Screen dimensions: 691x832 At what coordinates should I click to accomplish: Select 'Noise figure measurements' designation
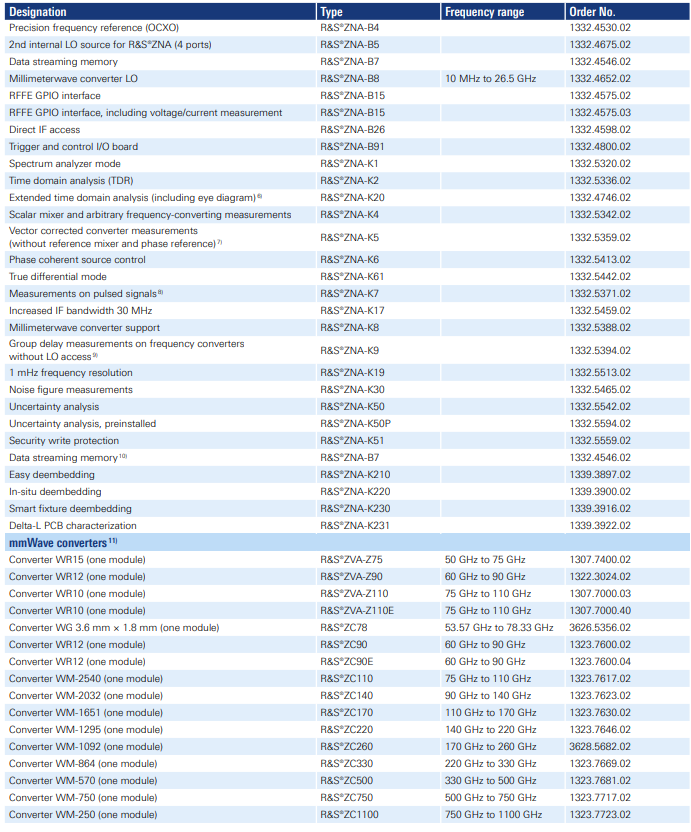71,389
